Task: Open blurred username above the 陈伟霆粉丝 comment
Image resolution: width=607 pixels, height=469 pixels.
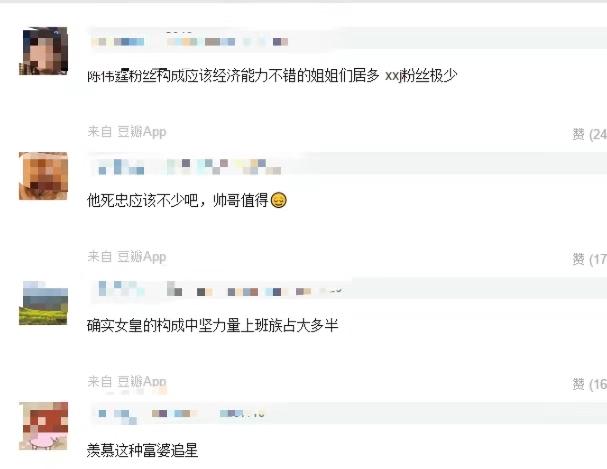Action: [118, 41]
